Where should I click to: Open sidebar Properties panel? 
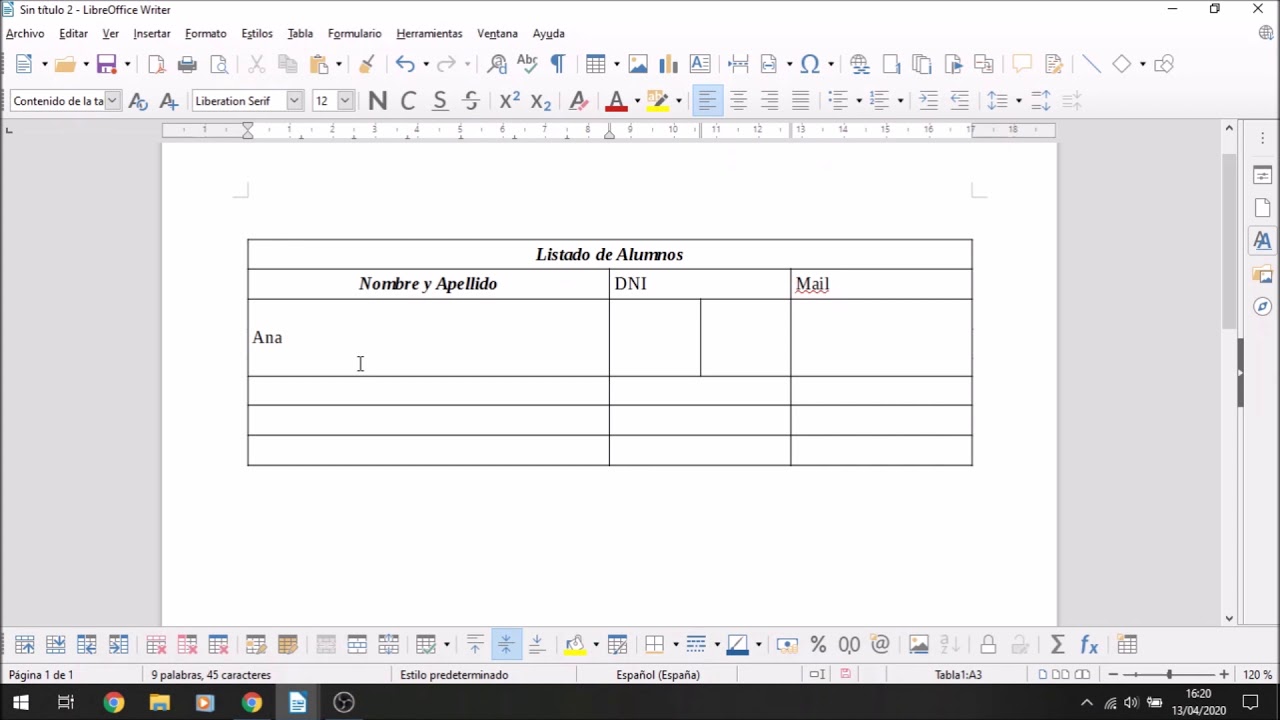coord(1262,175)
